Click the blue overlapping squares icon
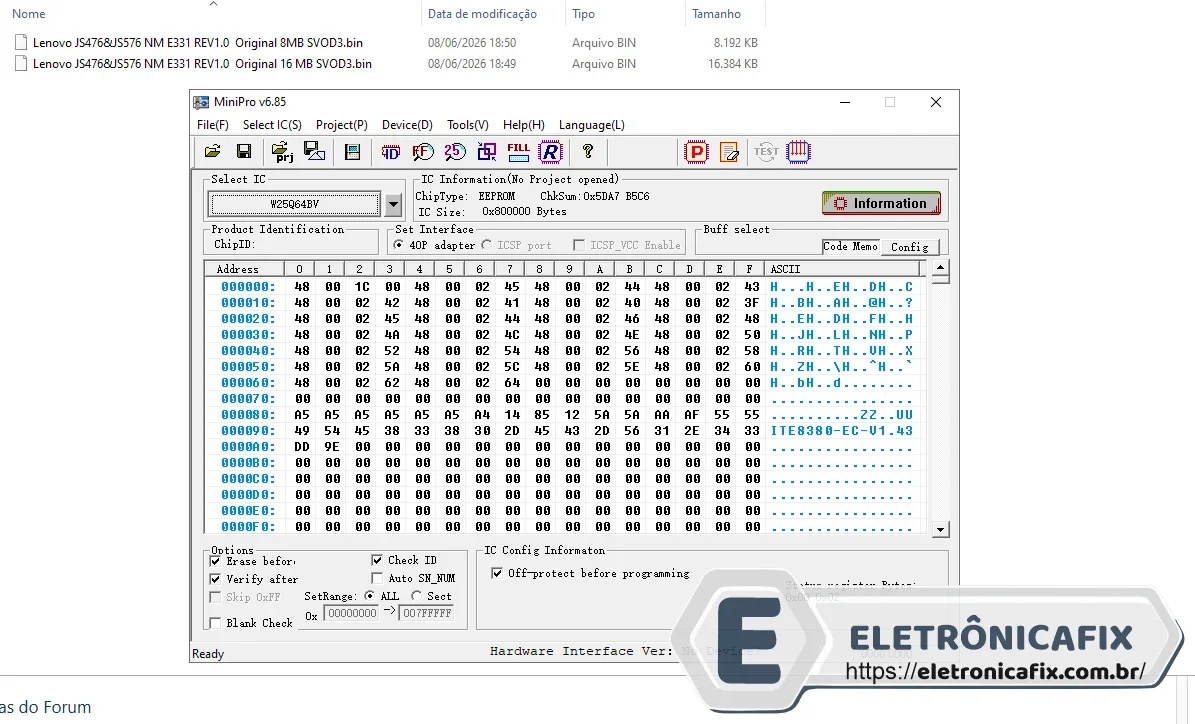 pyautogui.click(x=486, y=152)
